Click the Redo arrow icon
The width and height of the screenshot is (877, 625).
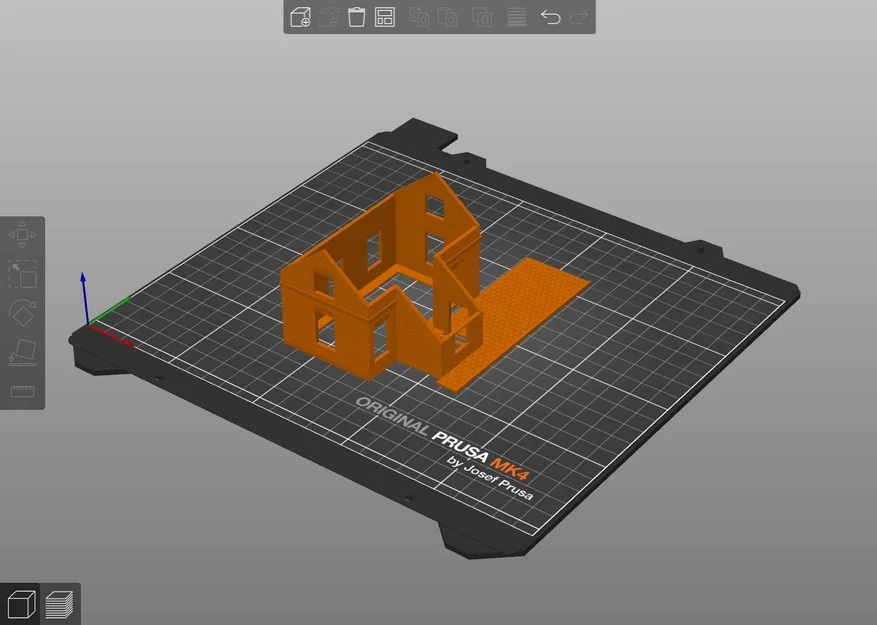(579, 17)
